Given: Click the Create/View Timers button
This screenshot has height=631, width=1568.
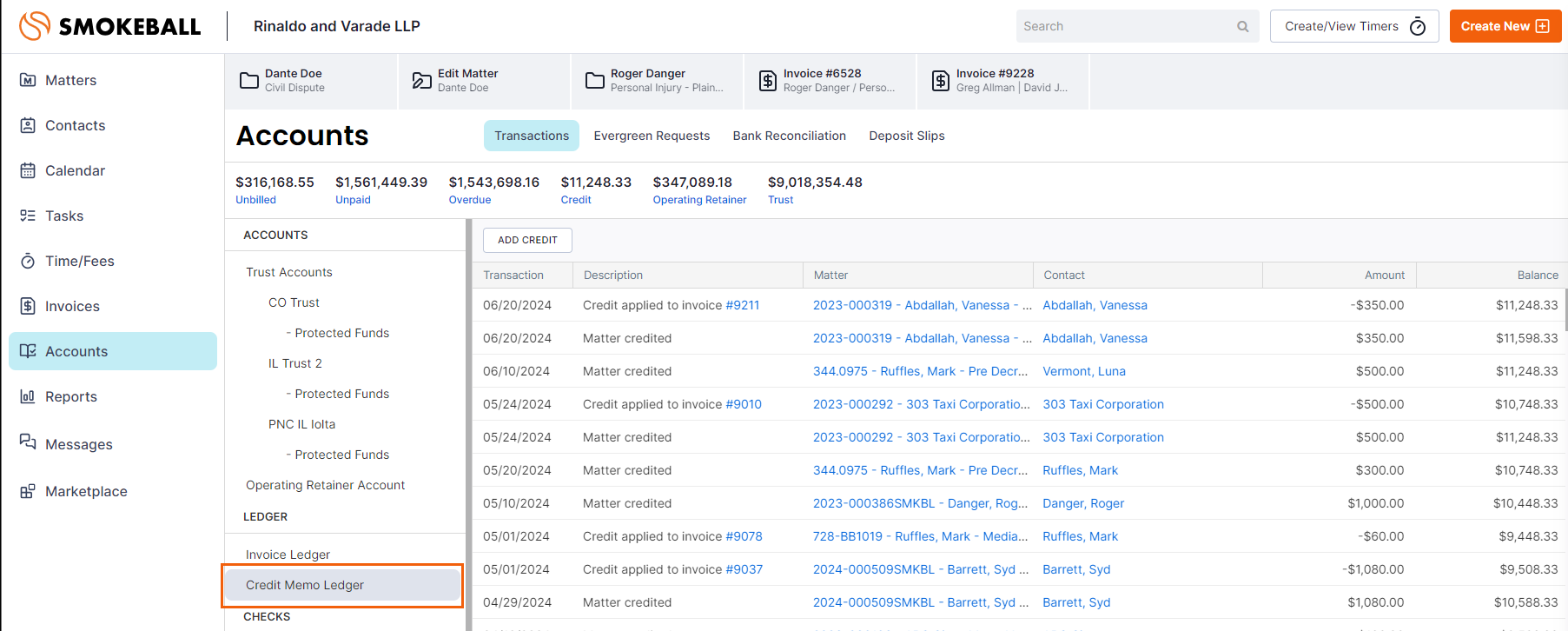Looking at the screenshot, I should tap(1354, 26).
